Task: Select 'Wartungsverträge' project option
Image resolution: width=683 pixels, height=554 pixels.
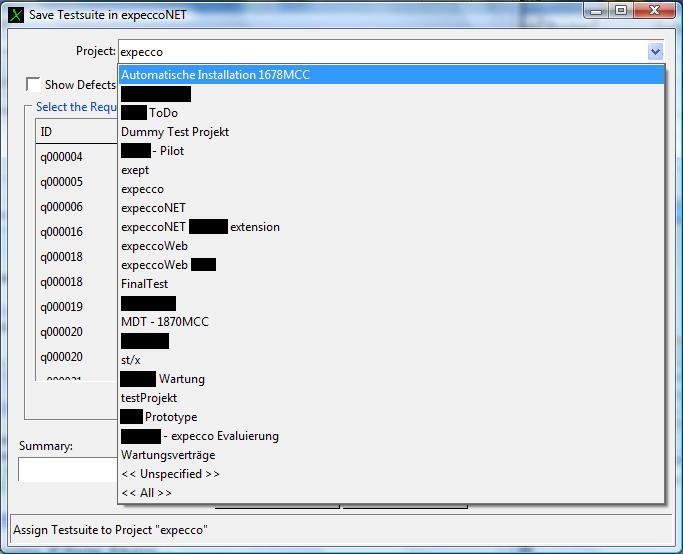Action: click(167, 455)
